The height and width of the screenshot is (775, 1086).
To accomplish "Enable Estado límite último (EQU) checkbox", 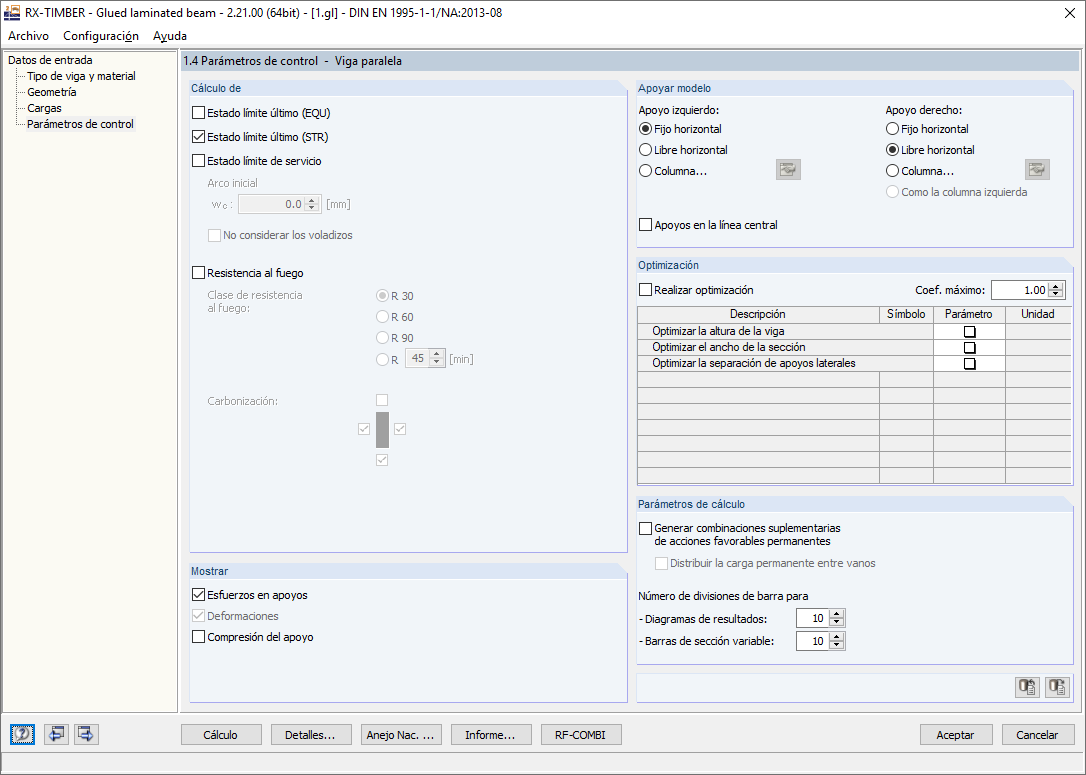I will tap(198, 113).
